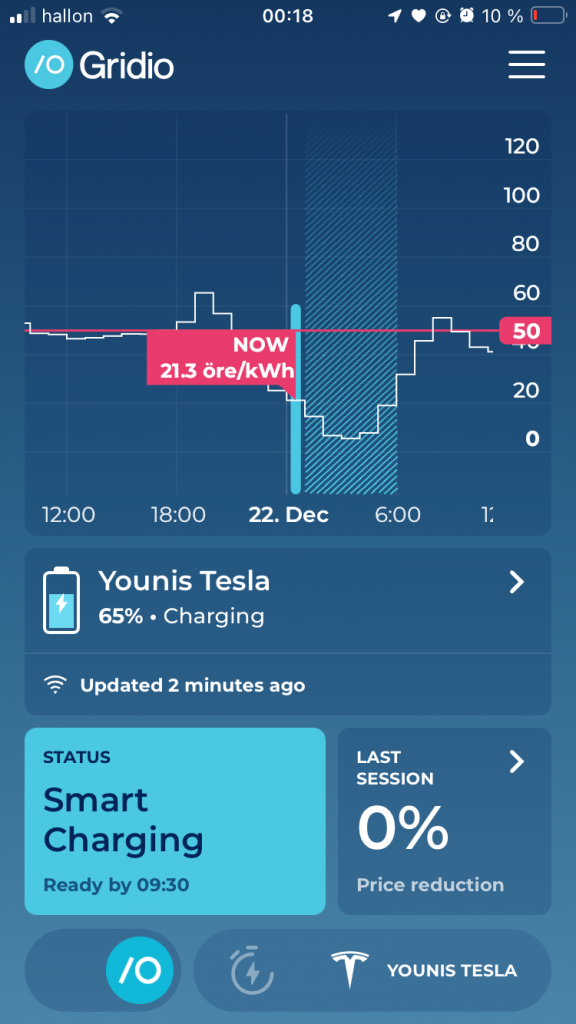Select the Gridio smart mode toggle
576x1024 pixels.
[140, 971]
